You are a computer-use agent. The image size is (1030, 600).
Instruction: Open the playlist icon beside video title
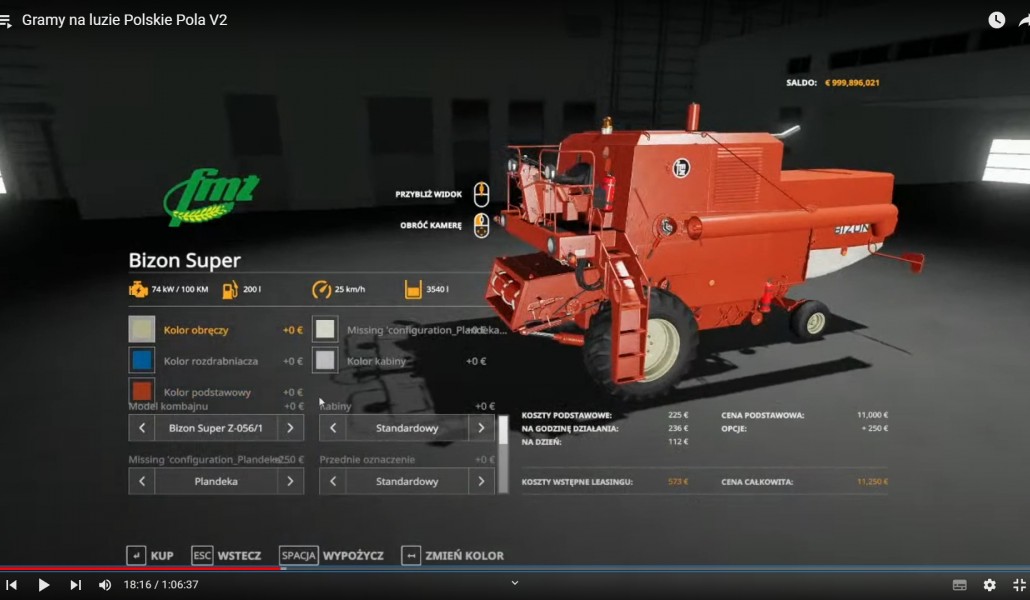tap(6, 21)
